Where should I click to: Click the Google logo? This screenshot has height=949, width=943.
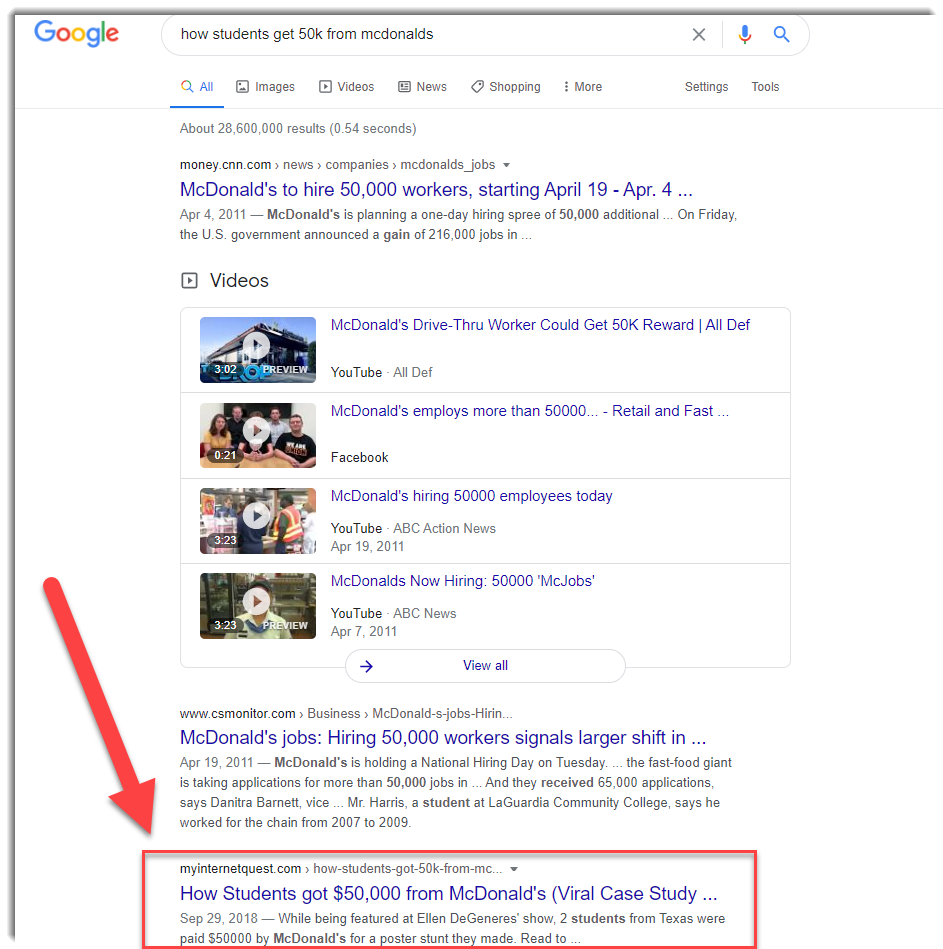pyautogui.click(x=76, y=33)
